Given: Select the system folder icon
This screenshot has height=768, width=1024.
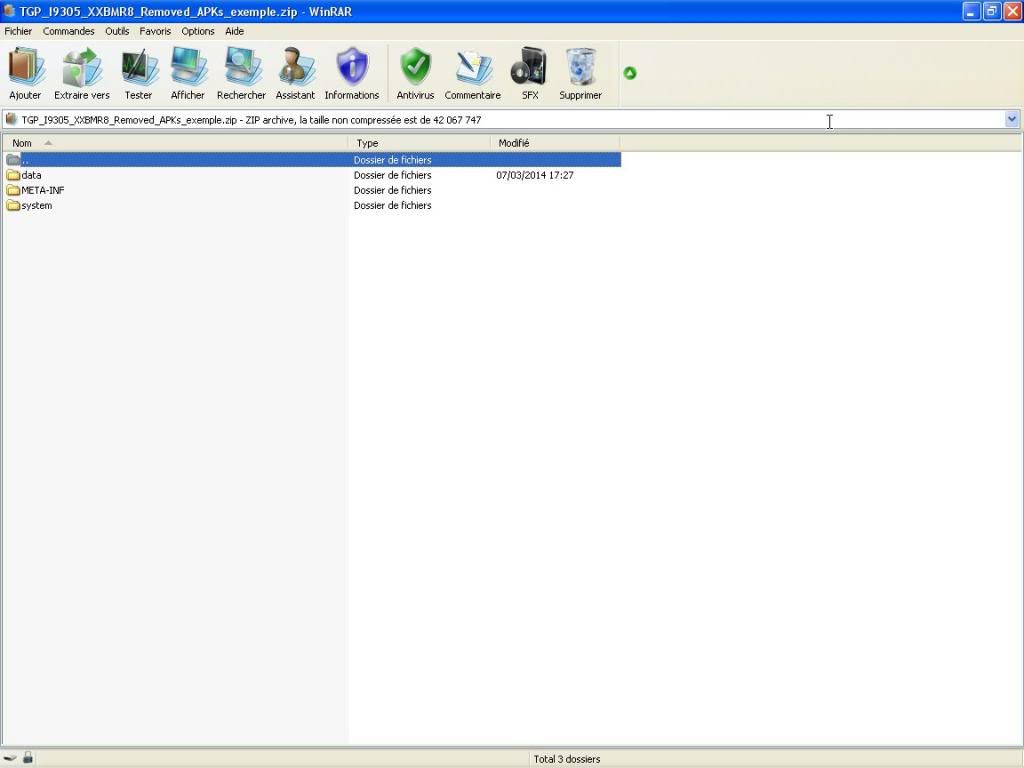Looking at the screenshot, I should click(x=13, y=205).
